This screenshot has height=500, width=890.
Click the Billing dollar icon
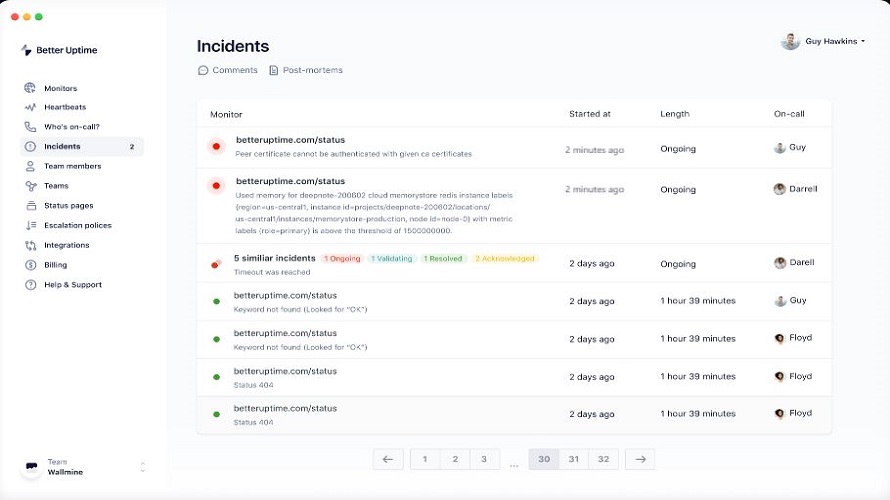point(31,265)
